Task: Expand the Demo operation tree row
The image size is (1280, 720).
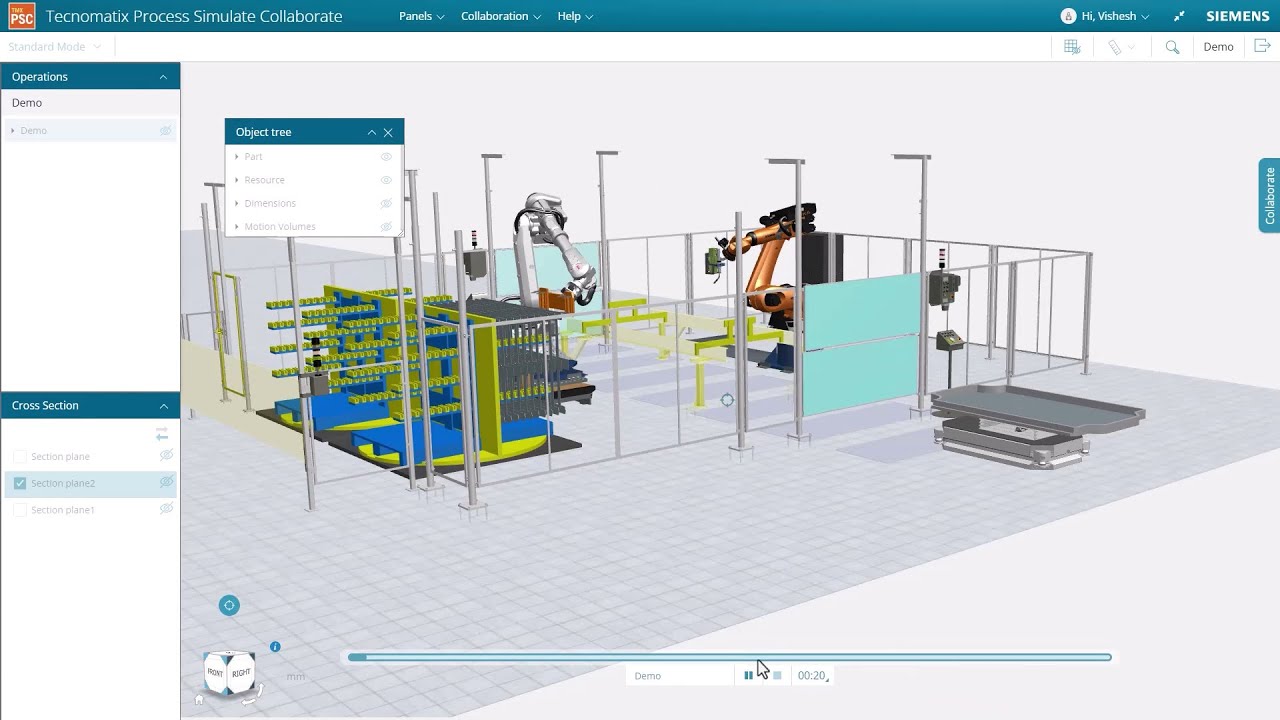Action: tap(12, 131)
